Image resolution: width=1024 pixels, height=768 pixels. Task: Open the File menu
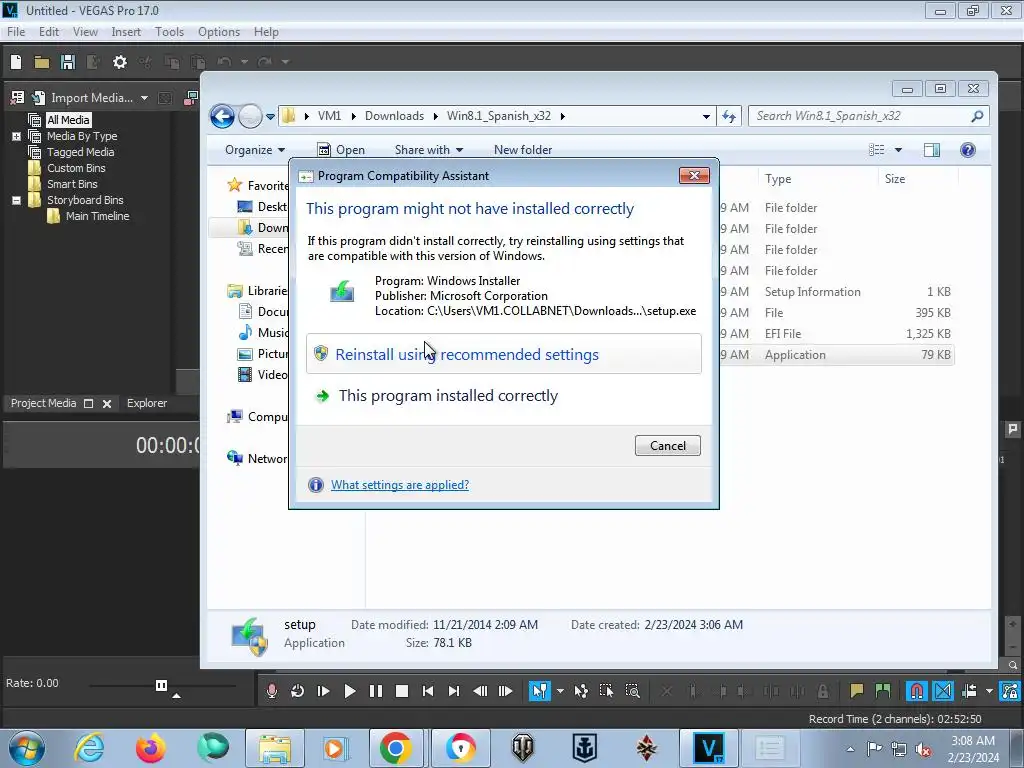[16, 32]
